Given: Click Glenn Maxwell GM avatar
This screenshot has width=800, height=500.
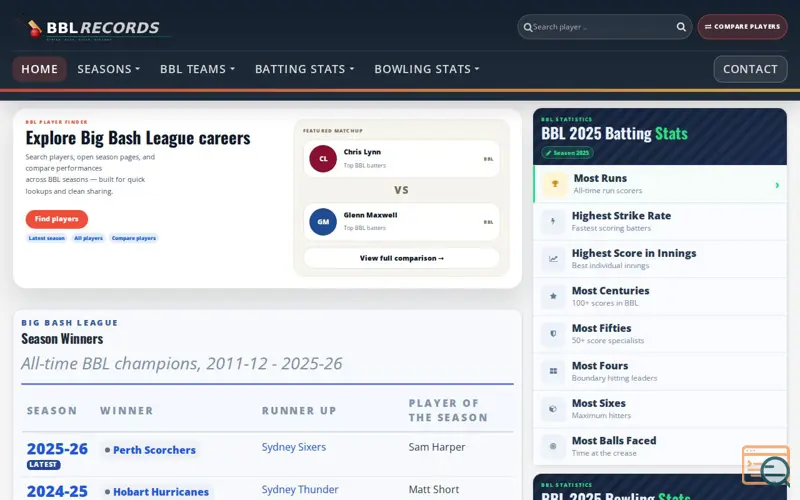Looking at the screenshot, I should click(x=323, y=221).
